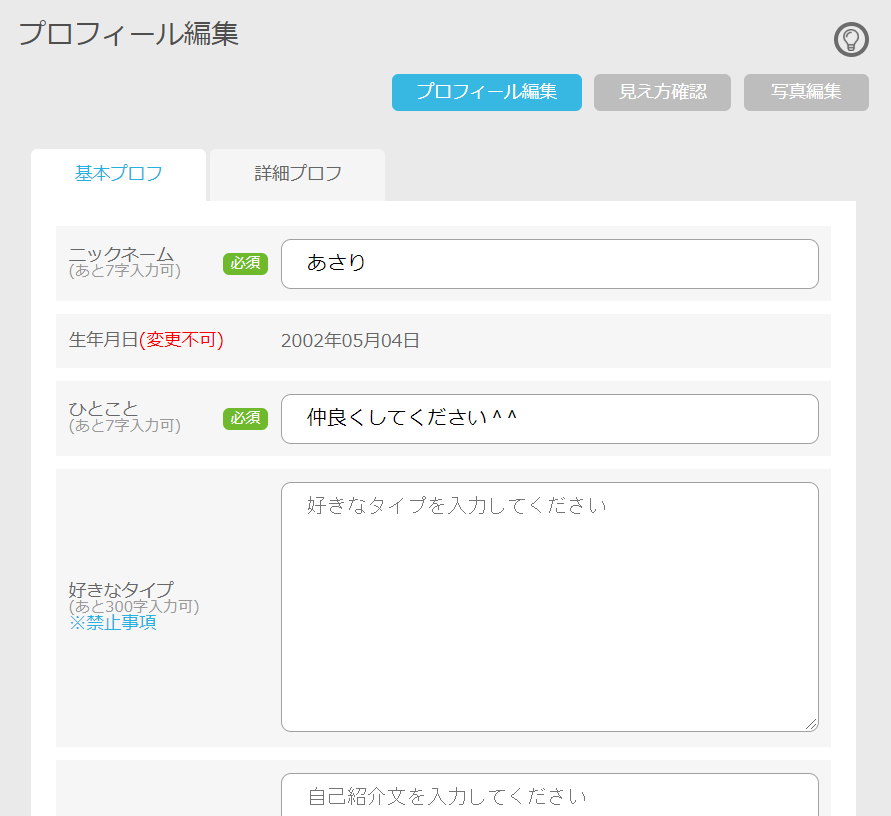The height and width of the screenshot is (816, 891).
Task: Open 写真編集 photo editing
Action: (x=806, y=92)
